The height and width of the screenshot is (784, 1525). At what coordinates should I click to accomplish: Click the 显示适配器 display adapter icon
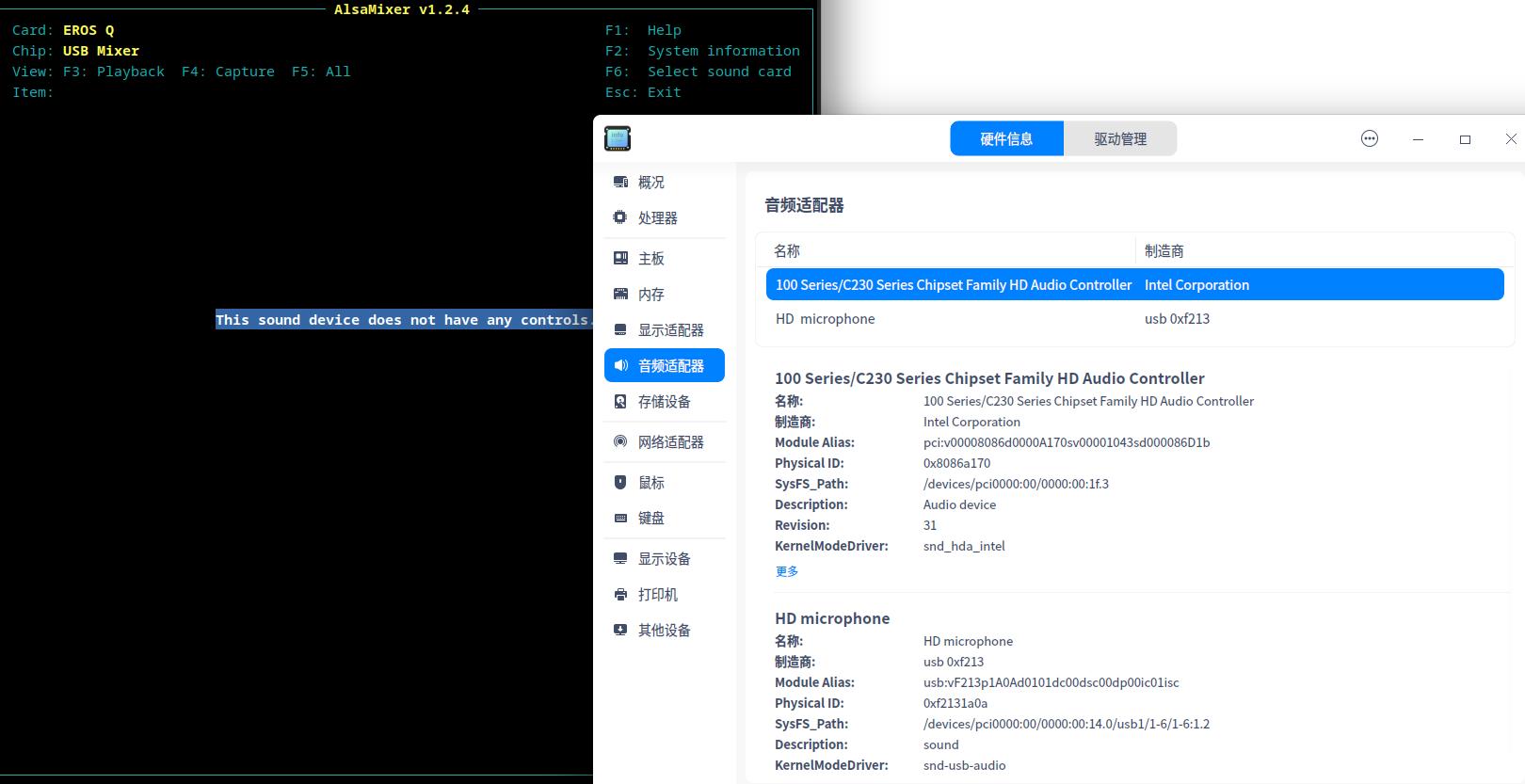click(620, 329)
